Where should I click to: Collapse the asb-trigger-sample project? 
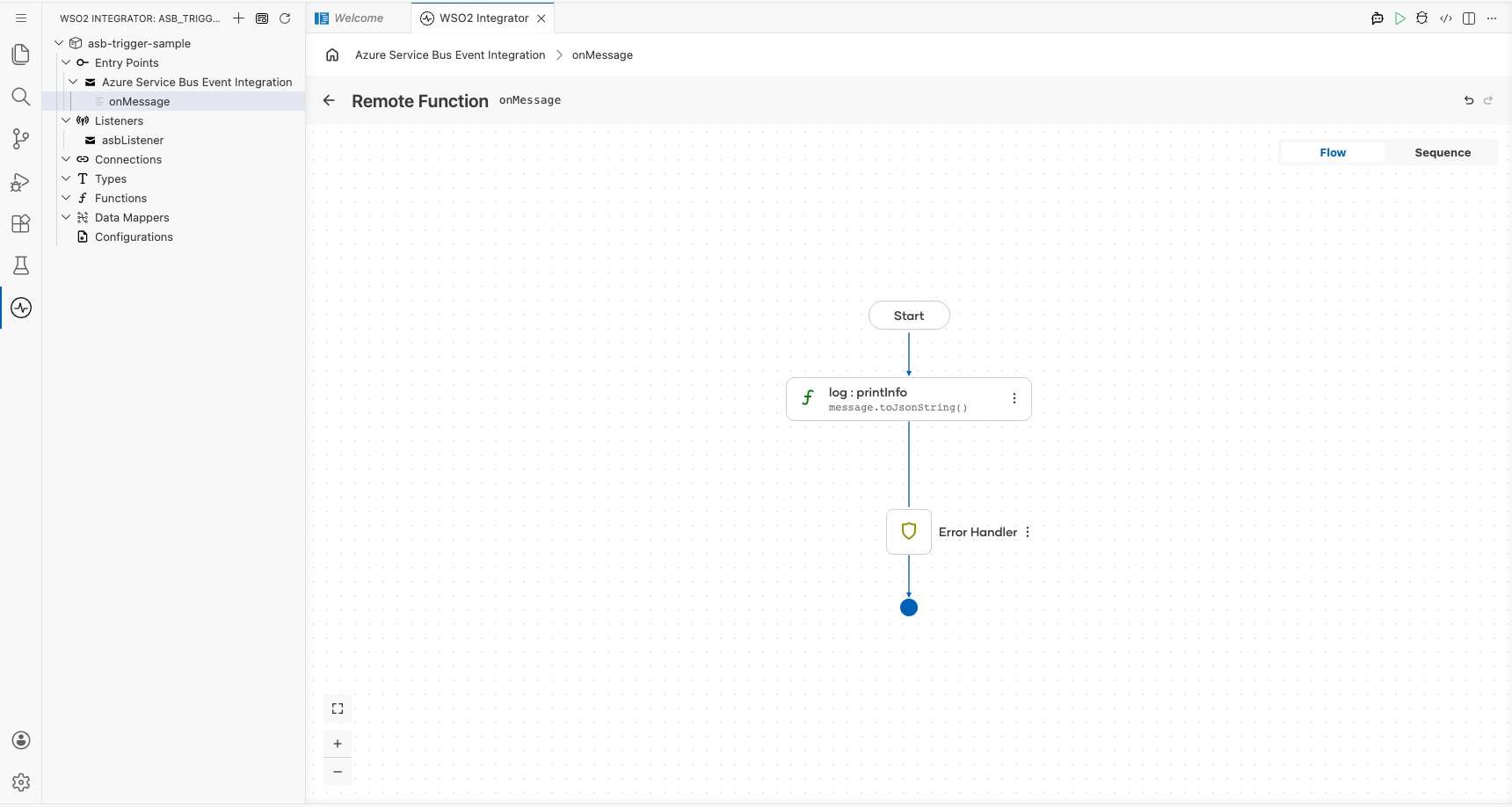[59, 43]
